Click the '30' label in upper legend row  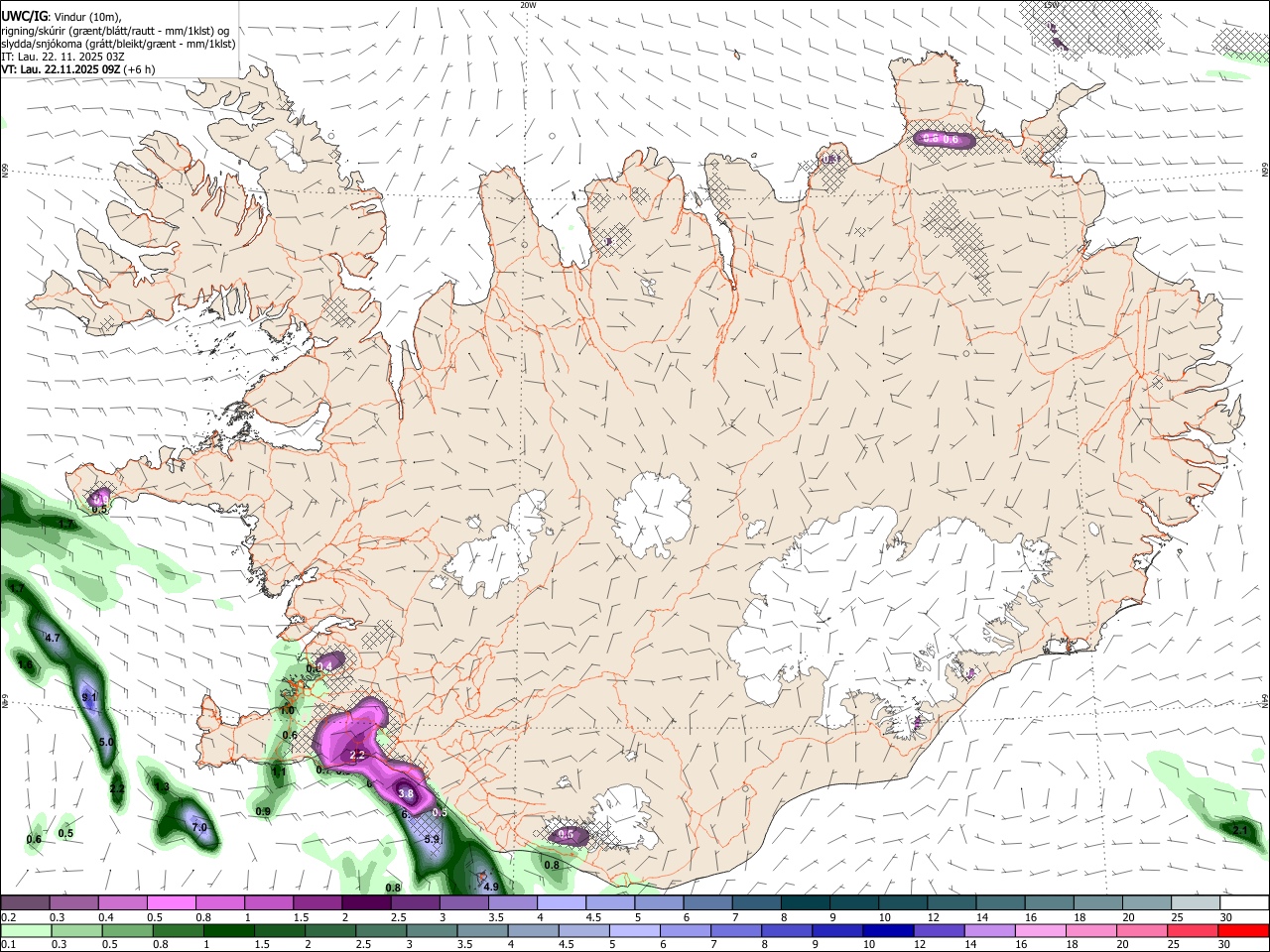pos(1226,917)
